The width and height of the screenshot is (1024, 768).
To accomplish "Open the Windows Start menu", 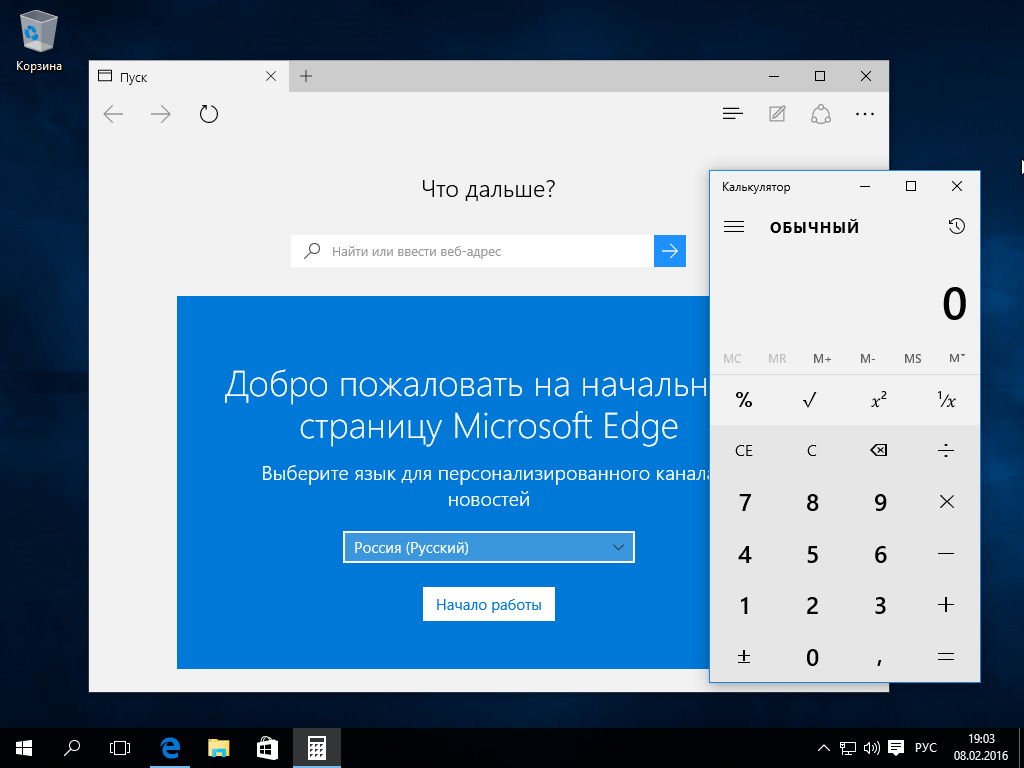I will click(x=24, y=747).
